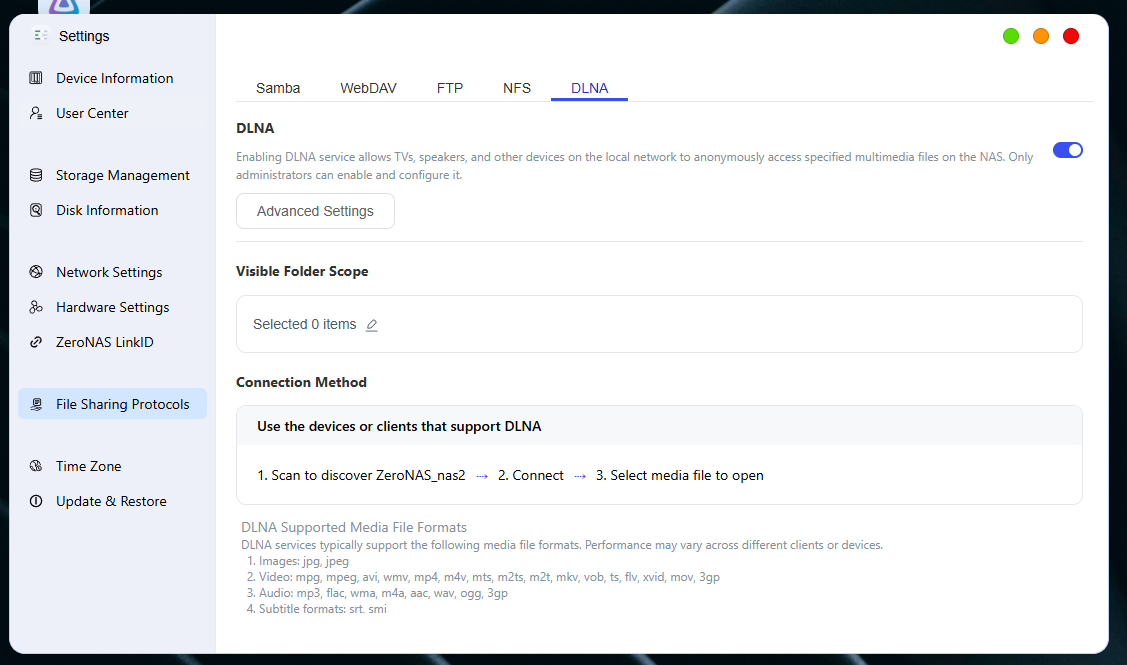Click the '2. Connect' step text

click(531, 475)
